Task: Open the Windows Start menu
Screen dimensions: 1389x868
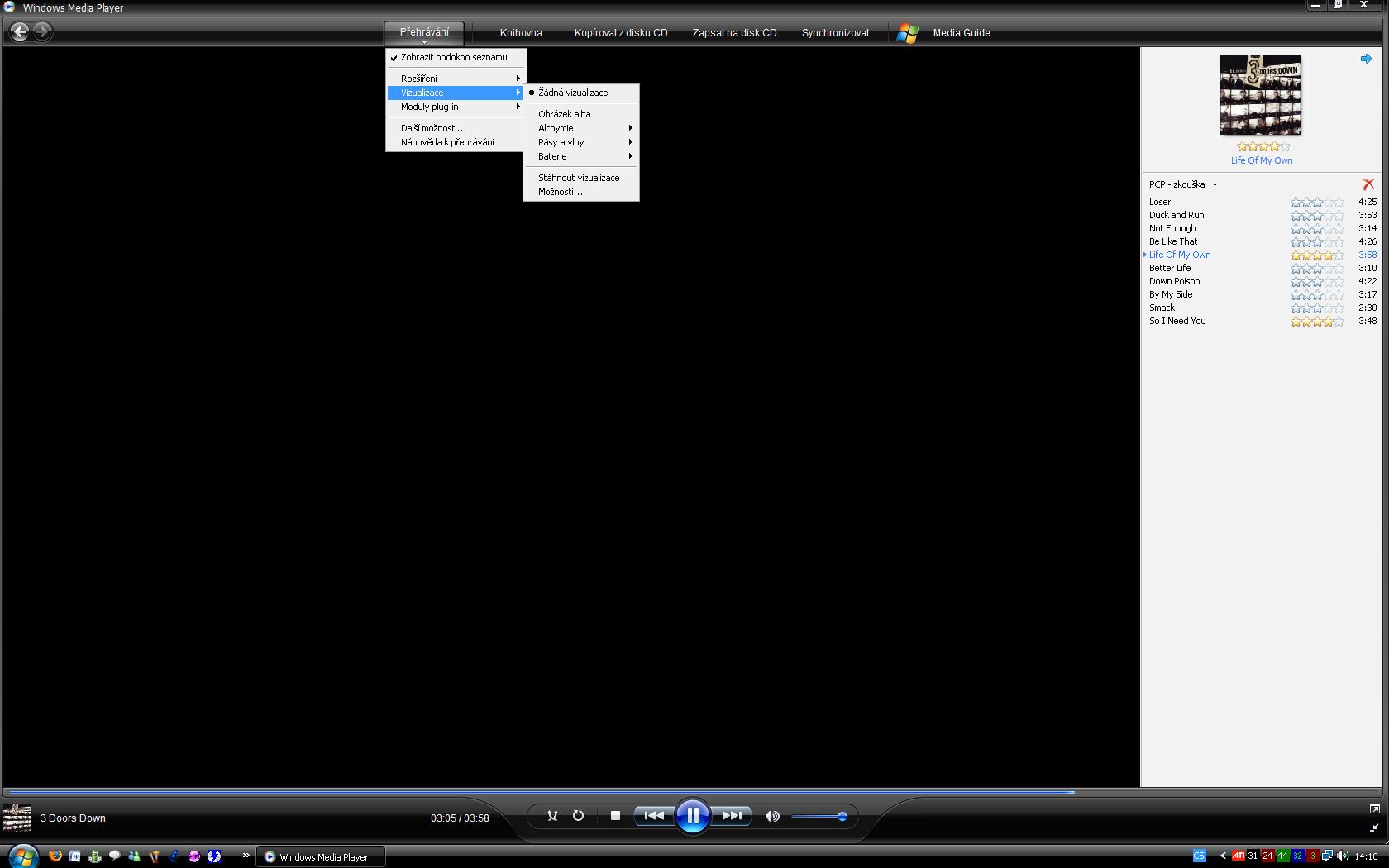Action: (22, 856)
